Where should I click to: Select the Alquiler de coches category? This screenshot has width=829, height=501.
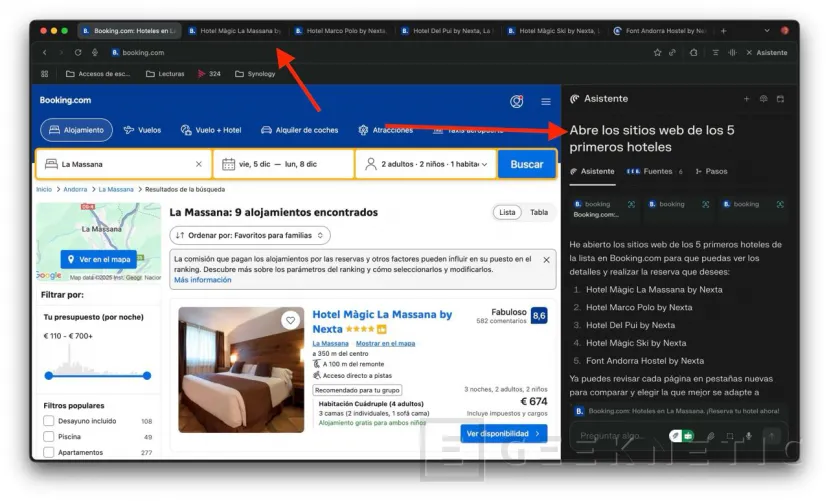point(299,130)
